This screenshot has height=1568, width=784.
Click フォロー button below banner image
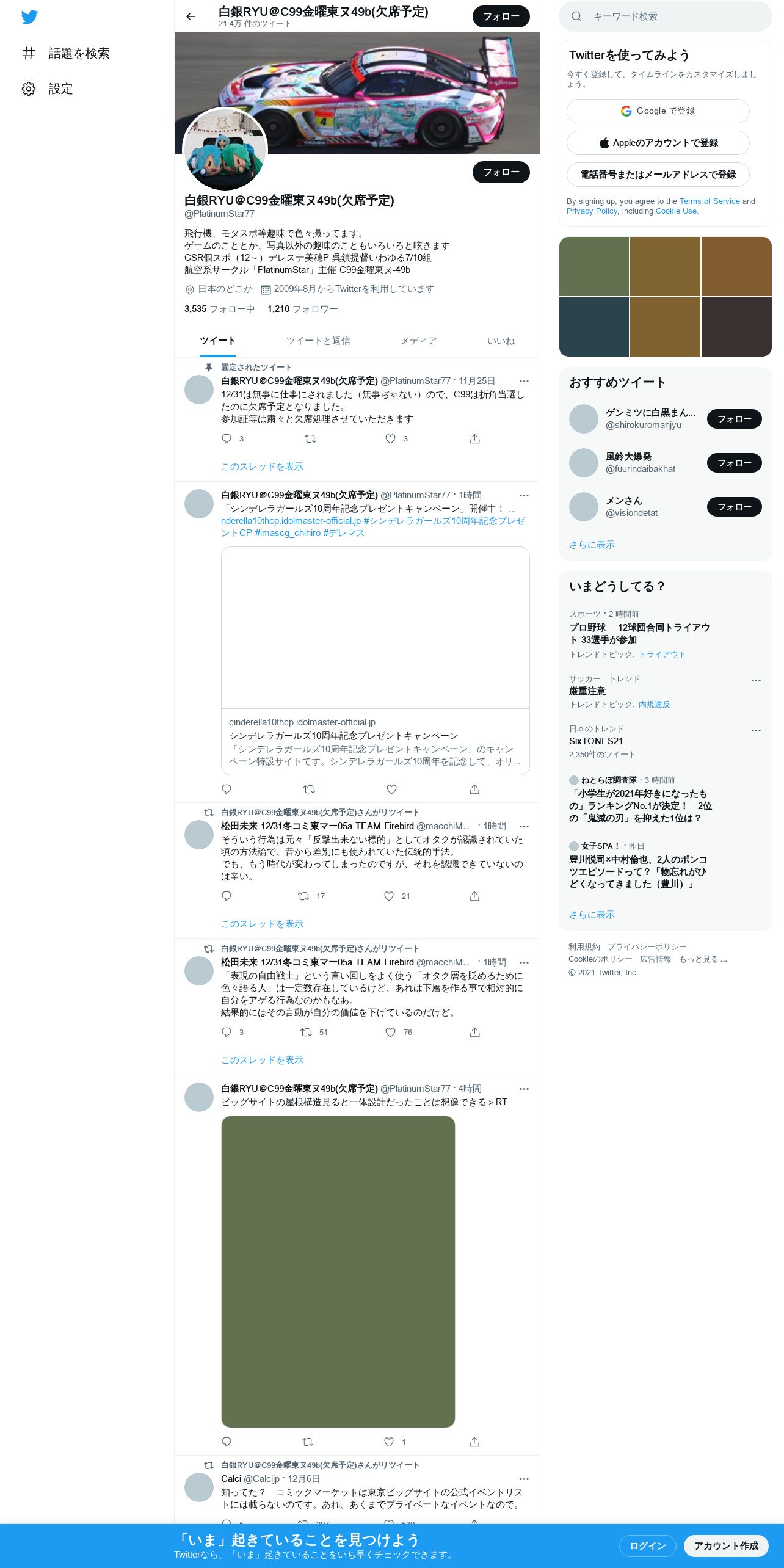coord(501,172)
